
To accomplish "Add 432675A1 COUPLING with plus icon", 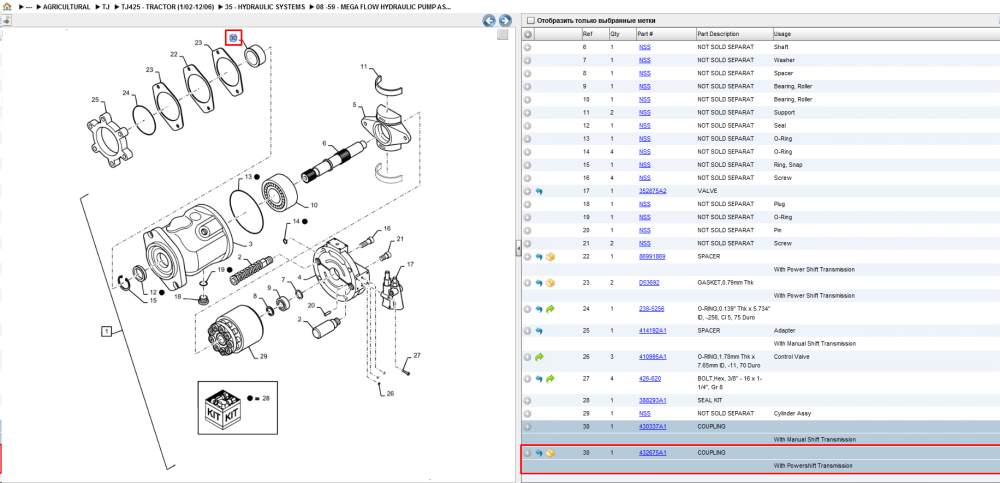I will pos(527,453).
